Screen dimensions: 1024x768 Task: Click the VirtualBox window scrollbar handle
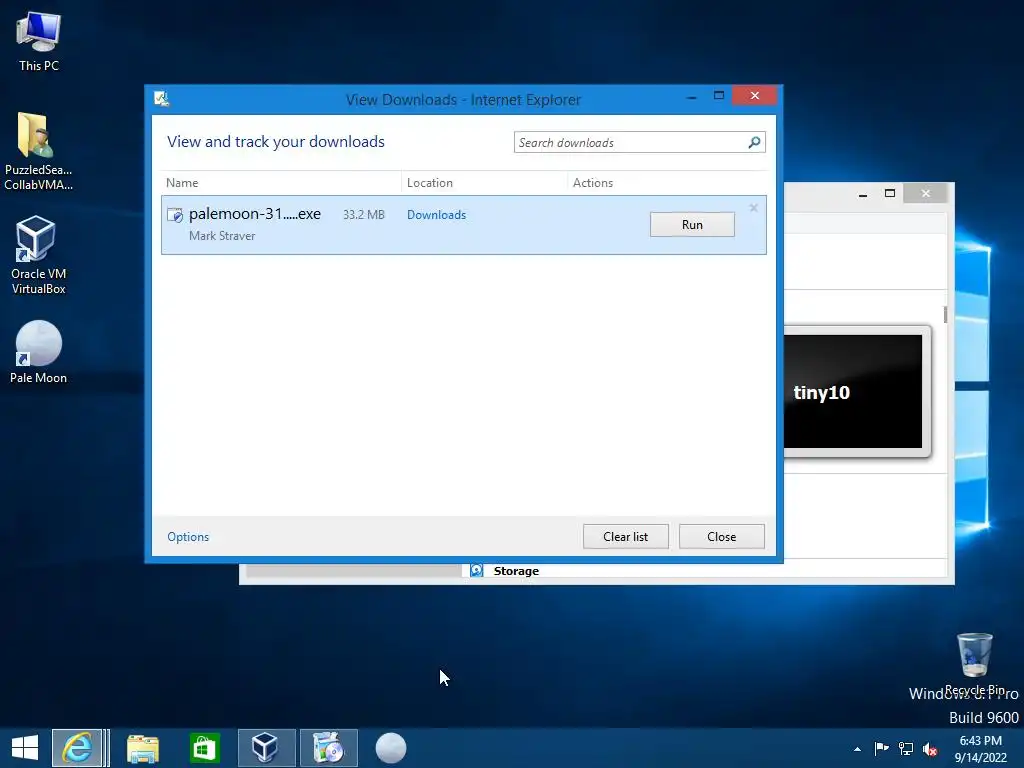coord(945,314)
